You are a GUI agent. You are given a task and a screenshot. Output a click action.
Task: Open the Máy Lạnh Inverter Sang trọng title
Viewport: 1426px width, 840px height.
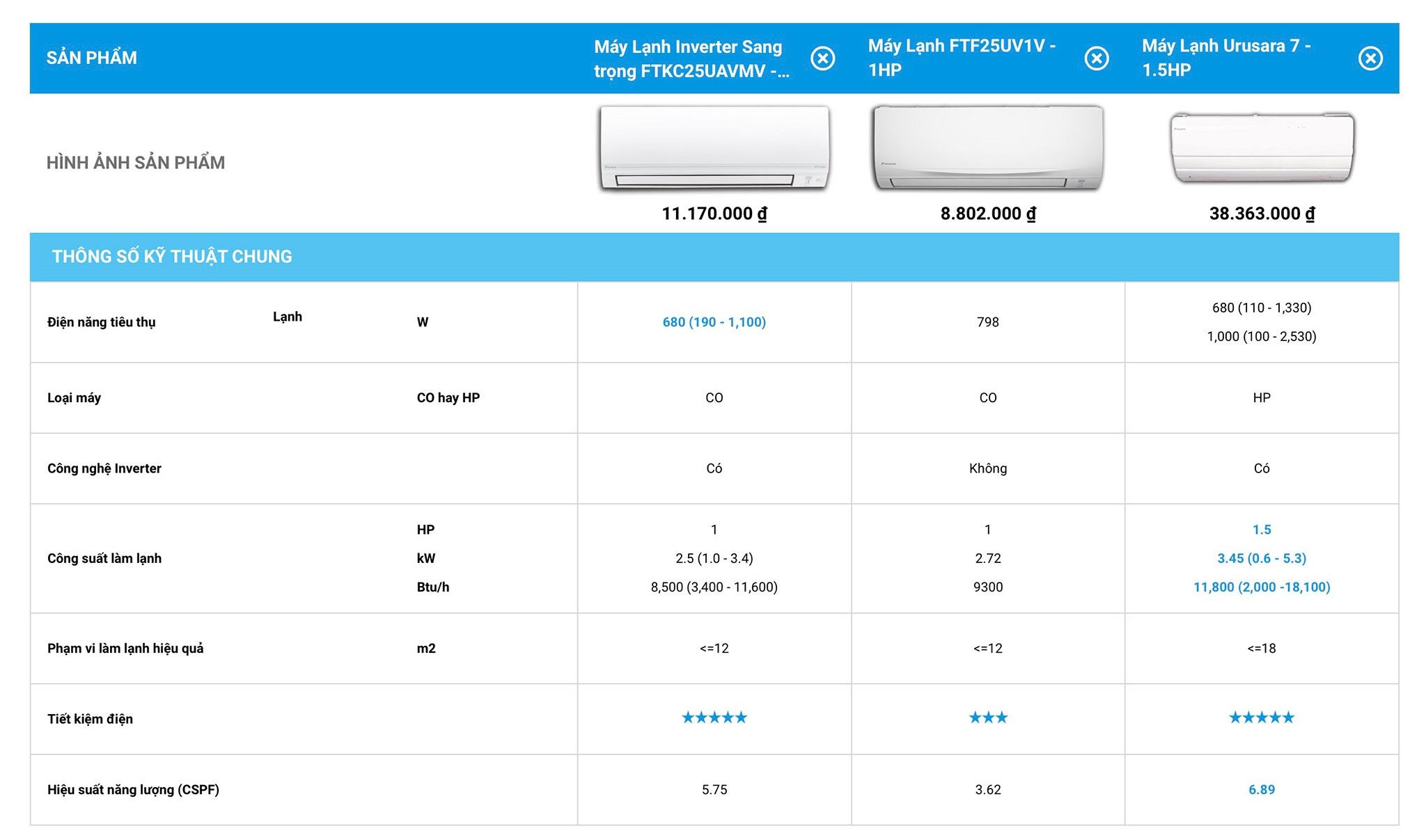[x=691, y=58]
